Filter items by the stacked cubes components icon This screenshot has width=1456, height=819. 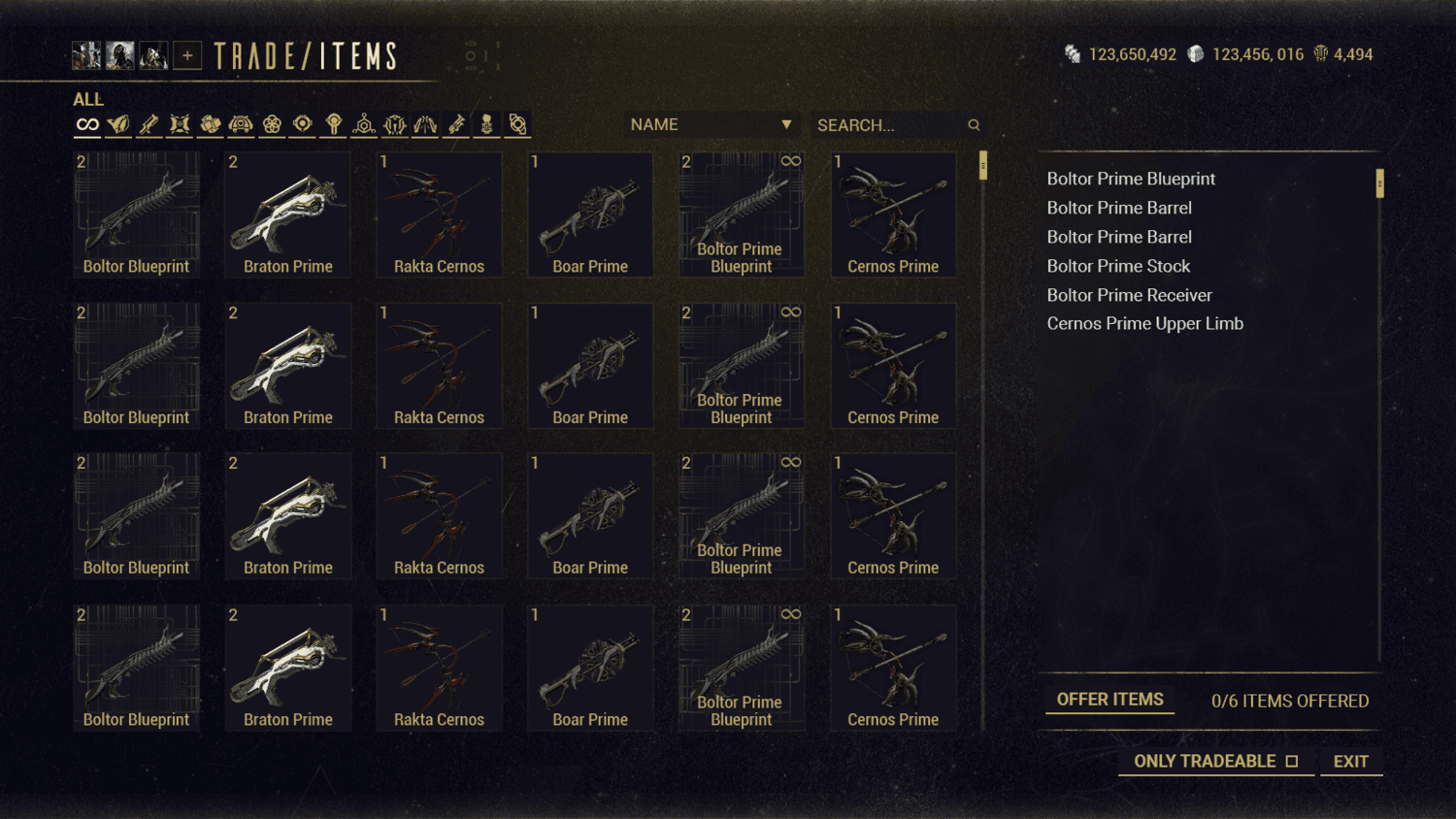click(x=211, y=124)
